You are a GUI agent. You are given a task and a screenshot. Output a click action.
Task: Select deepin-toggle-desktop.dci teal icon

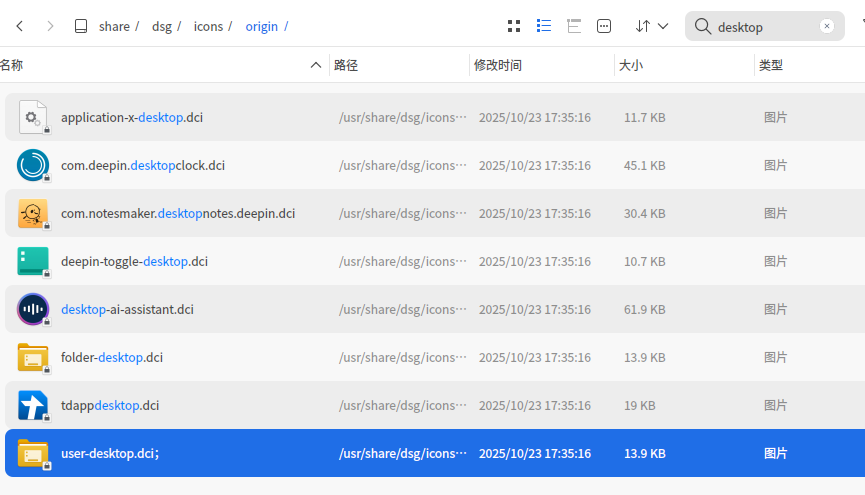pos(33,261)
